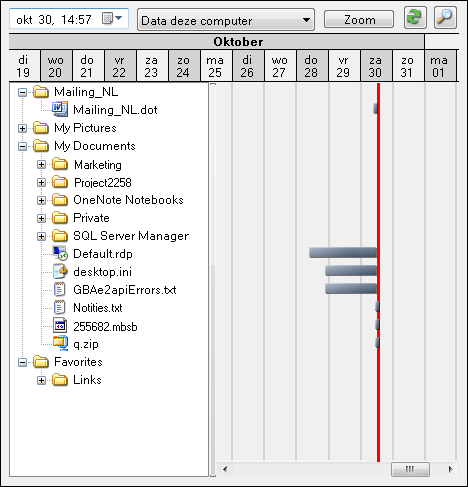This screenshot has height=487, width=468.
Task: Click the Zoom button
Action: pos(359,19)
